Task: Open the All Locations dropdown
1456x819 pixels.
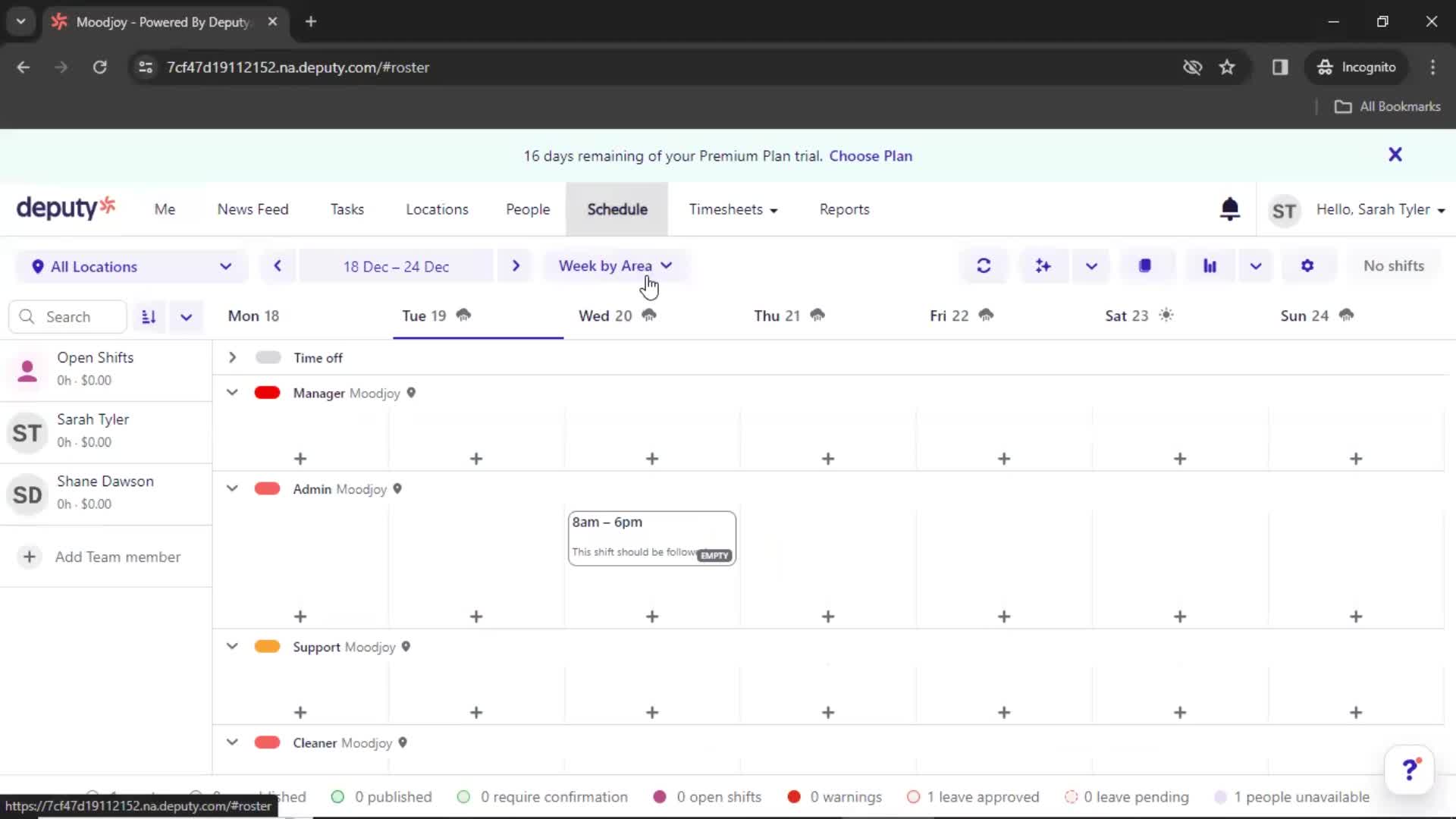Action: 131,266
